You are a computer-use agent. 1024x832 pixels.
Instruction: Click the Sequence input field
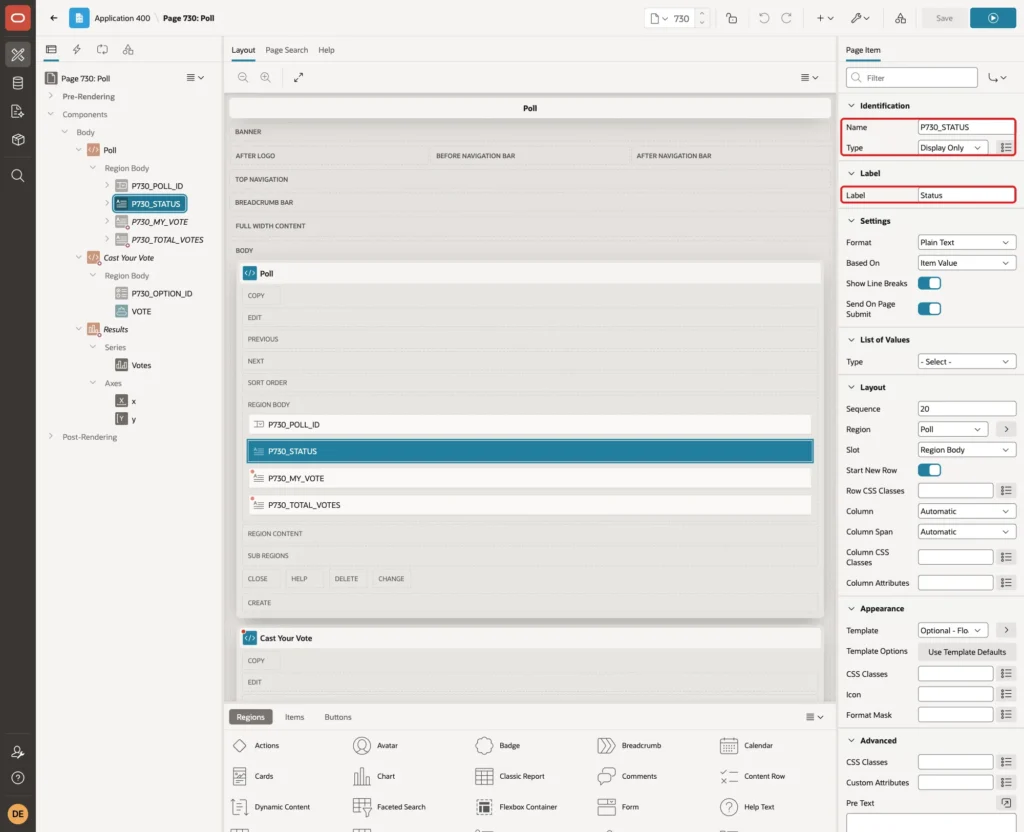967,409
